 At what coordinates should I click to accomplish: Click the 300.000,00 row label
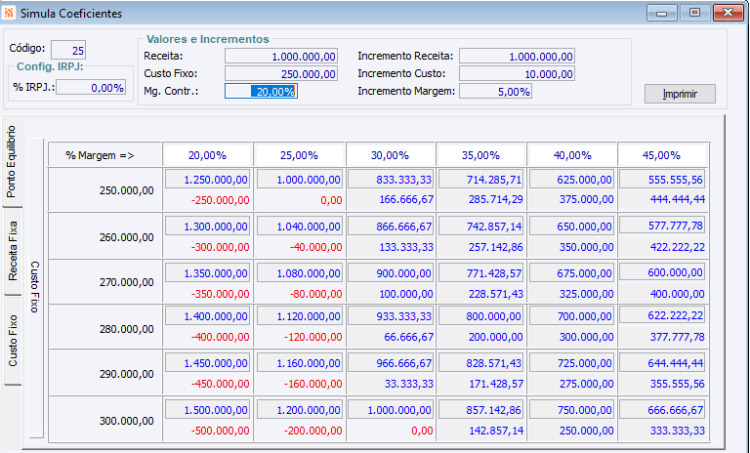click(x=127, y=421)
